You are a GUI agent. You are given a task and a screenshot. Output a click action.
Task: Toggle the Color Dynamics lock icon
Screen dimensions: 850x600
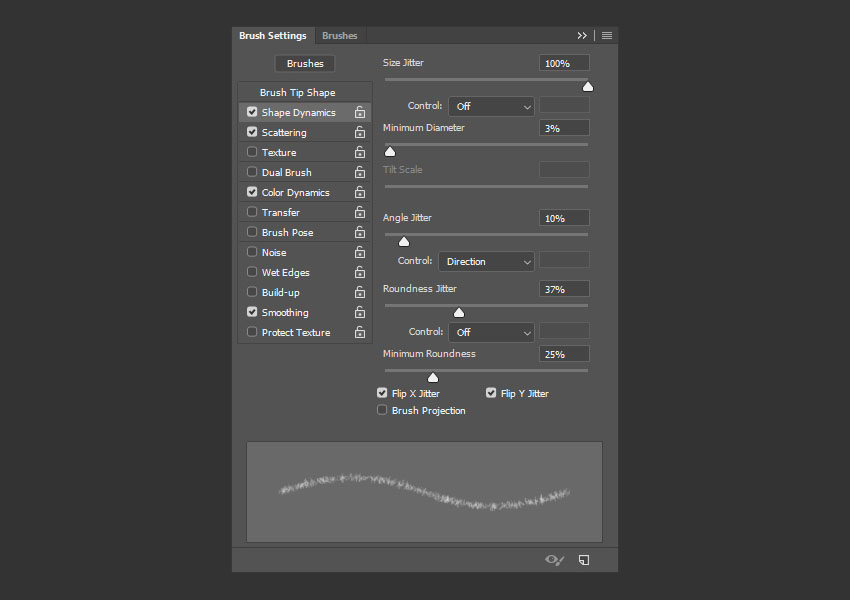pyautogui.click(x=360, y=192)
